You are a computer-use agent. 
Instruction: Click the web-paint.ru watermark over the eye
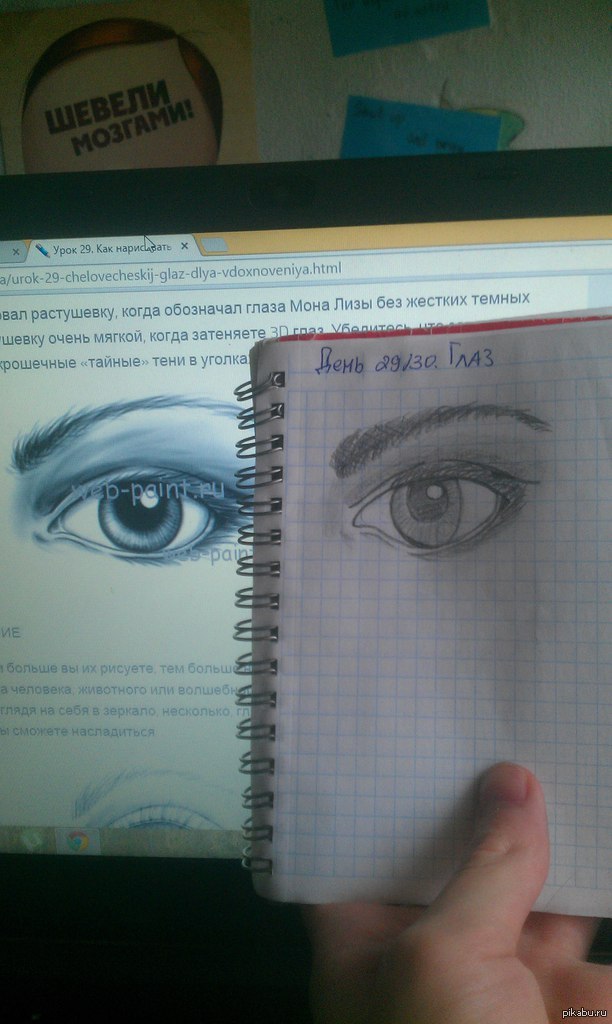coord(150,490)
